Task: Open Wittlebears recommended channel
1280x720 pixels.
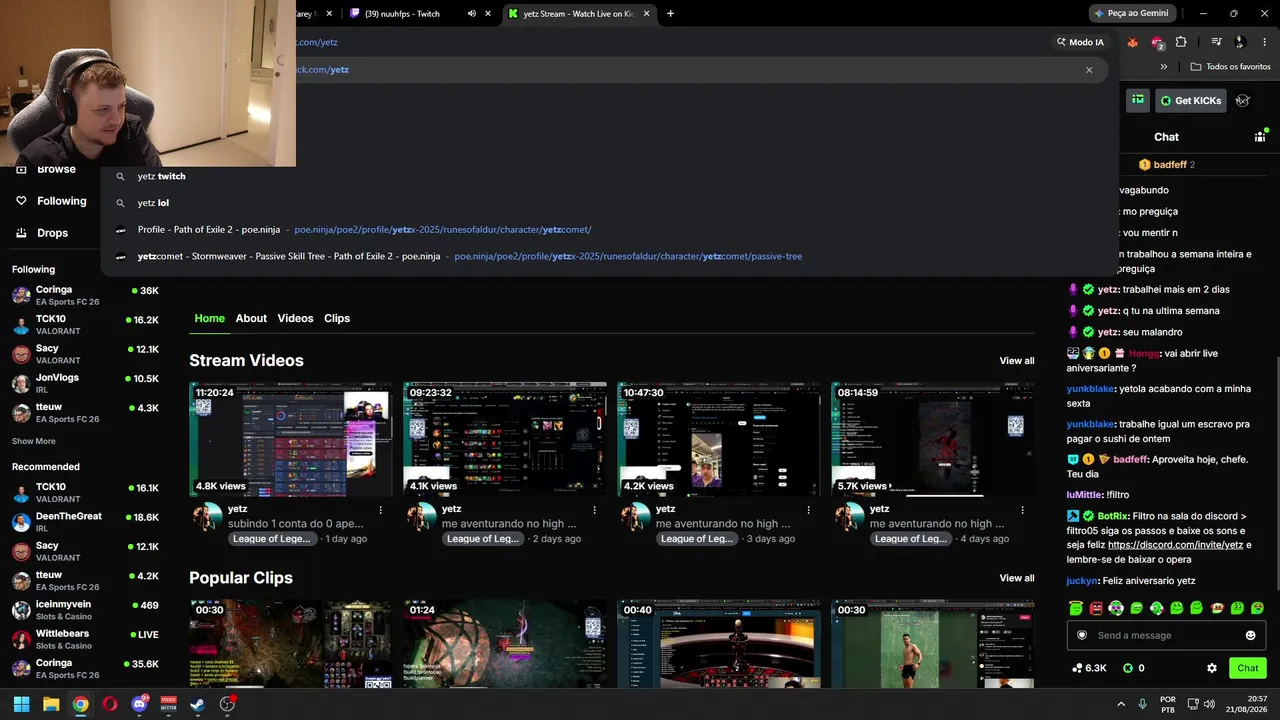Action: coord(86,639)
